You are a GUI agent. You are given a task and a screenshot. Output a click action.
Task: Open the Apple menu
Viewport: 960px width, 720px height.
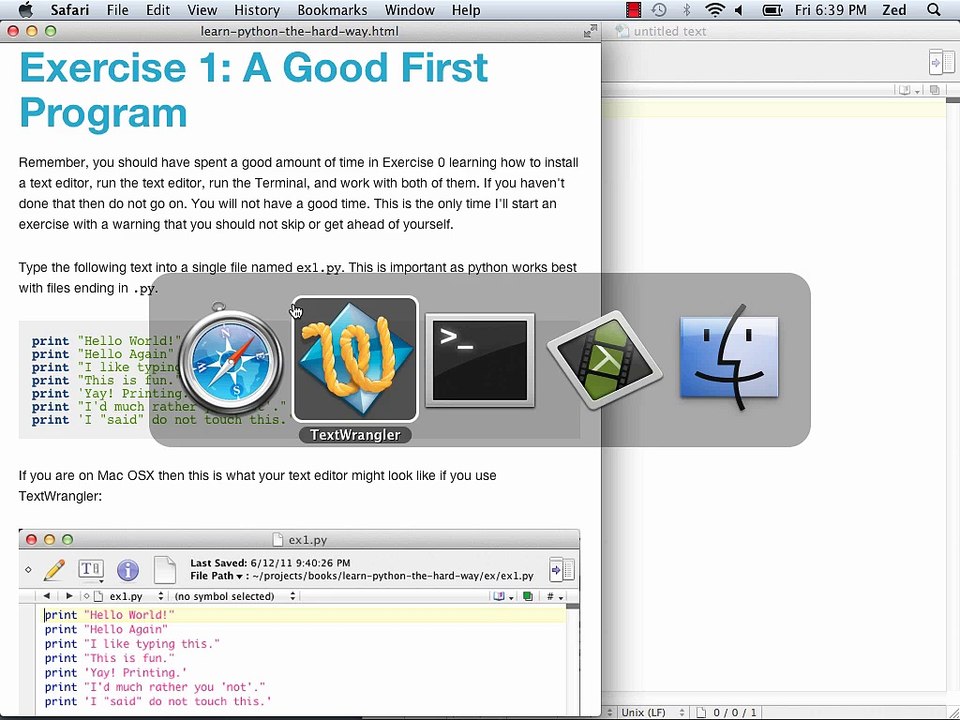25,10
